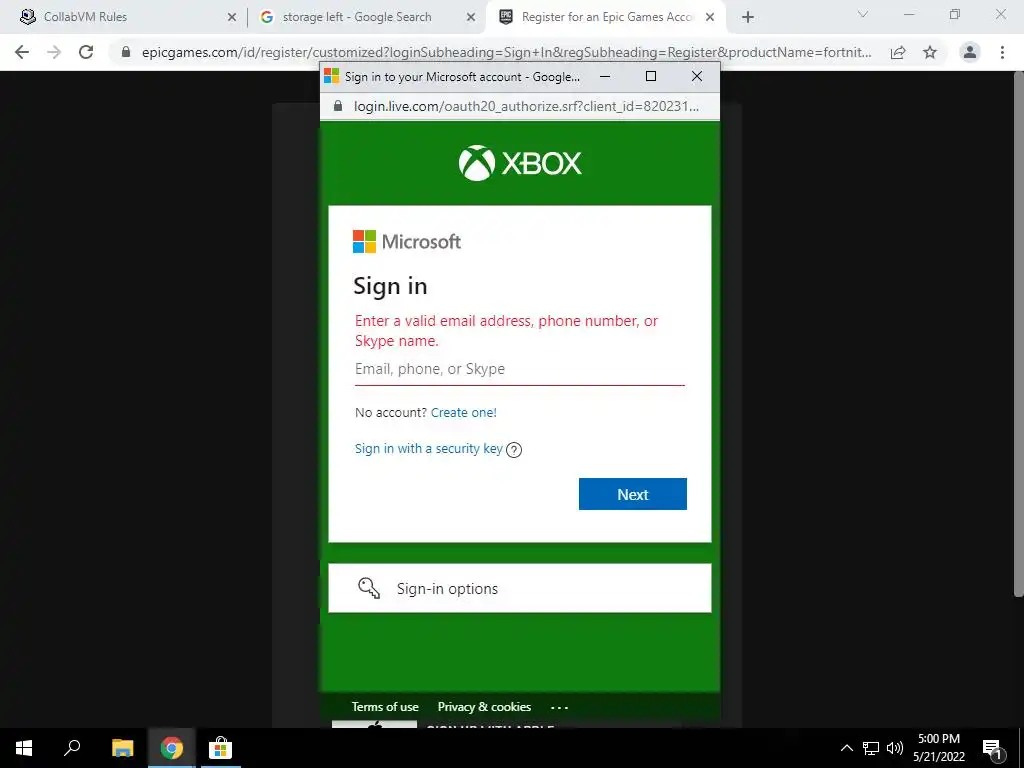Viewport: 1024px width, 768px height.
Task: Open the Windows Start menu
Action: click(x=24, y=748)
